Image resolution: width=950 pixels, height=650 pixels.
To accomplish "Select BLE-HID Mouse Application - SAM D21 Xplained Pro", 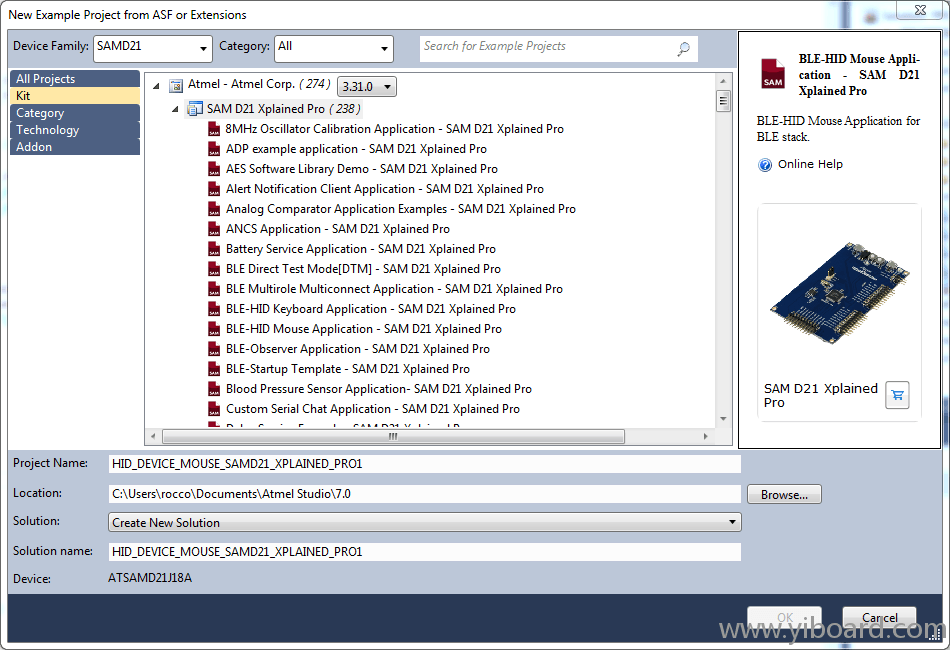I will [364, 329].
